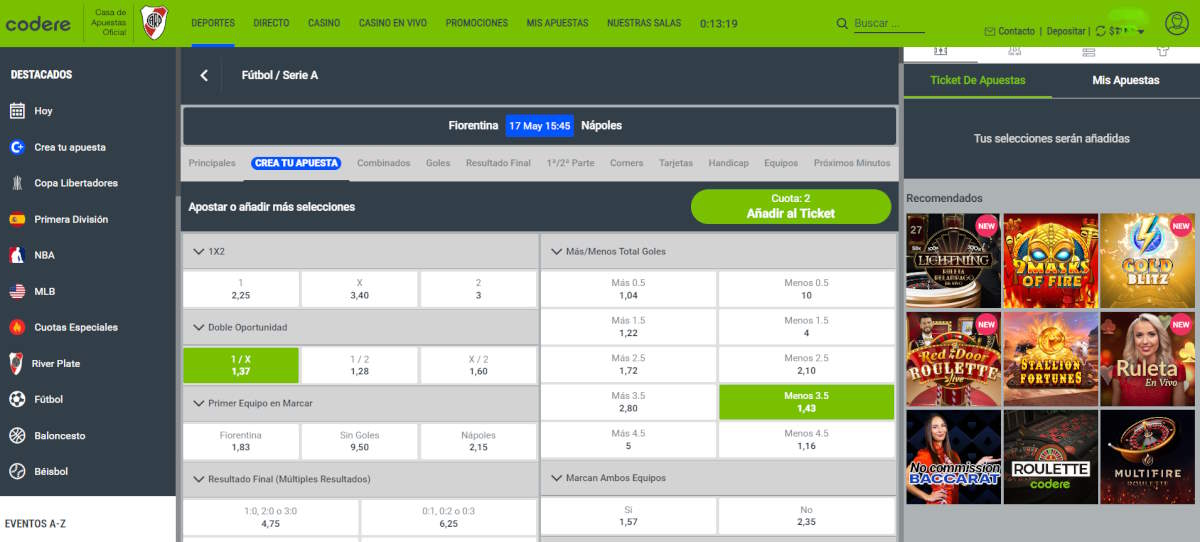Click the USA flag MLB icon
The width and height of the screenshot is (1200, 542).
[x=17, y=291]
